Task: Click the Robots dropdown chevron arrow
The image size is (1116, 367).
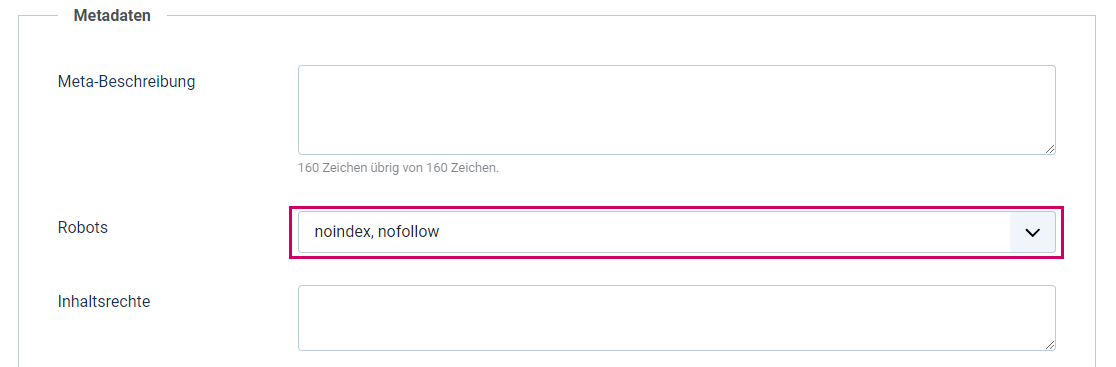Action: pyautogui.click(x=1032, y=232)
